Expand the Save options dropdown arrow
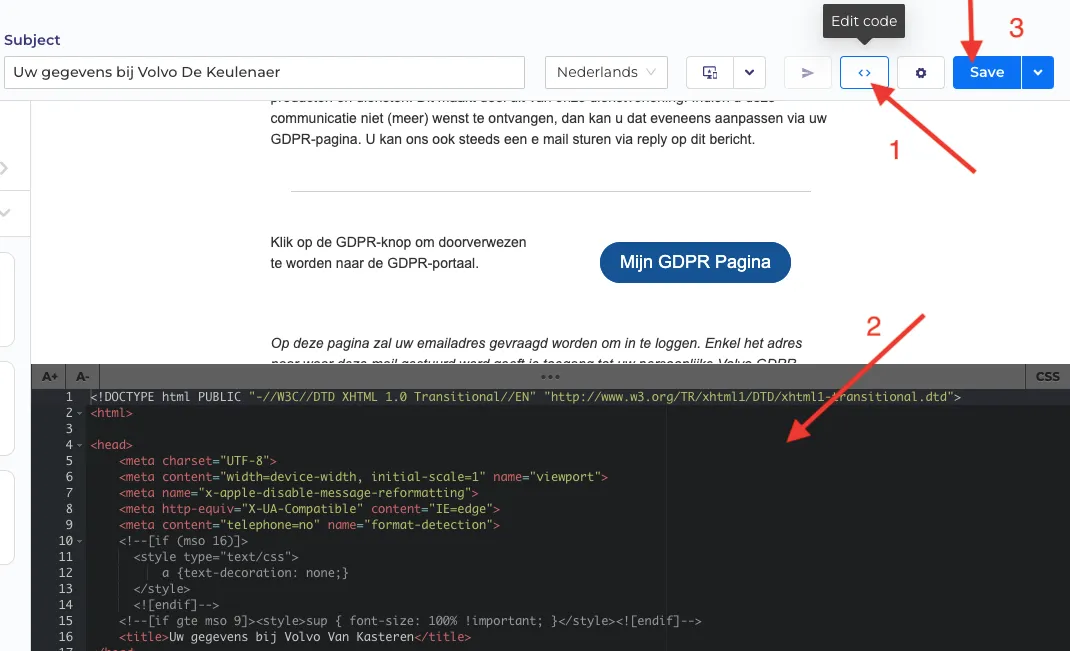This screenshot has height=651, width=1070. (x=1038, y=72)
